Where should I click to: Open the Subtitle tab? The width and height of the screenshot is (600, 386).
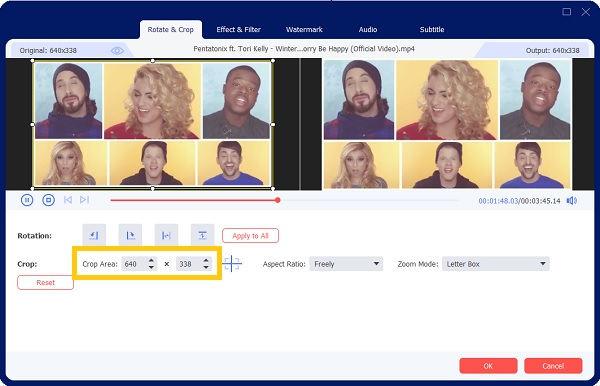(432, 29)
